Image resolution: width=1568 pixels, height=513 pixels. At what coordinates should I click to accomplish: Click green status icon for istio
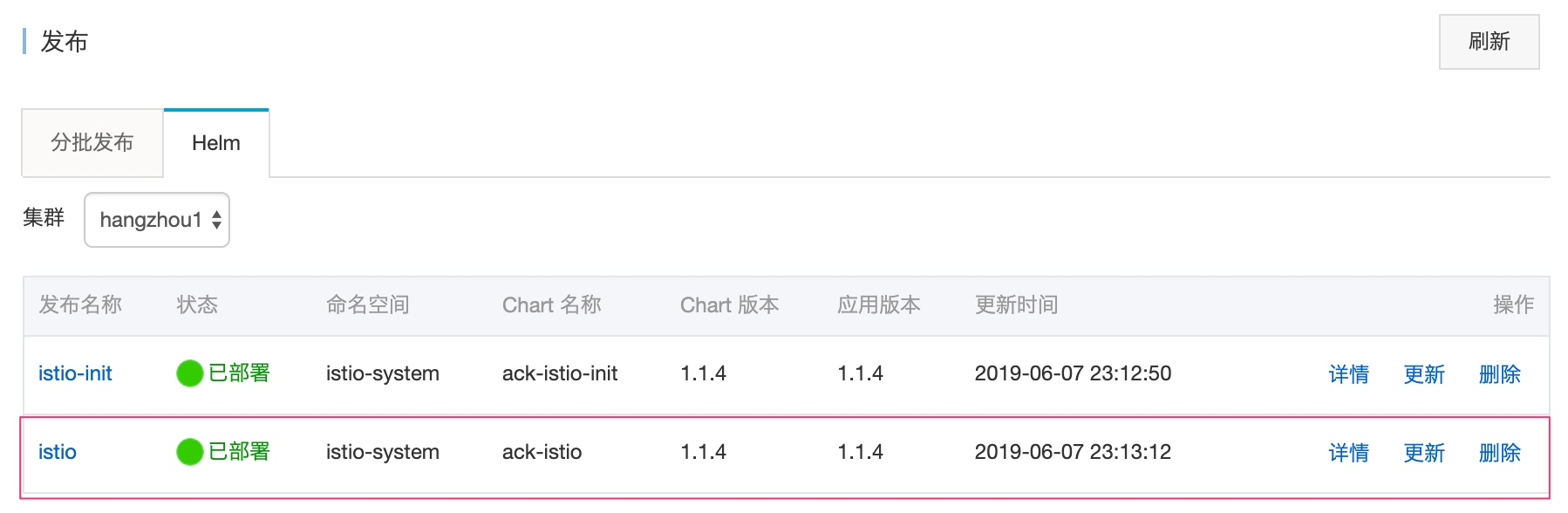tap(189, 452)
